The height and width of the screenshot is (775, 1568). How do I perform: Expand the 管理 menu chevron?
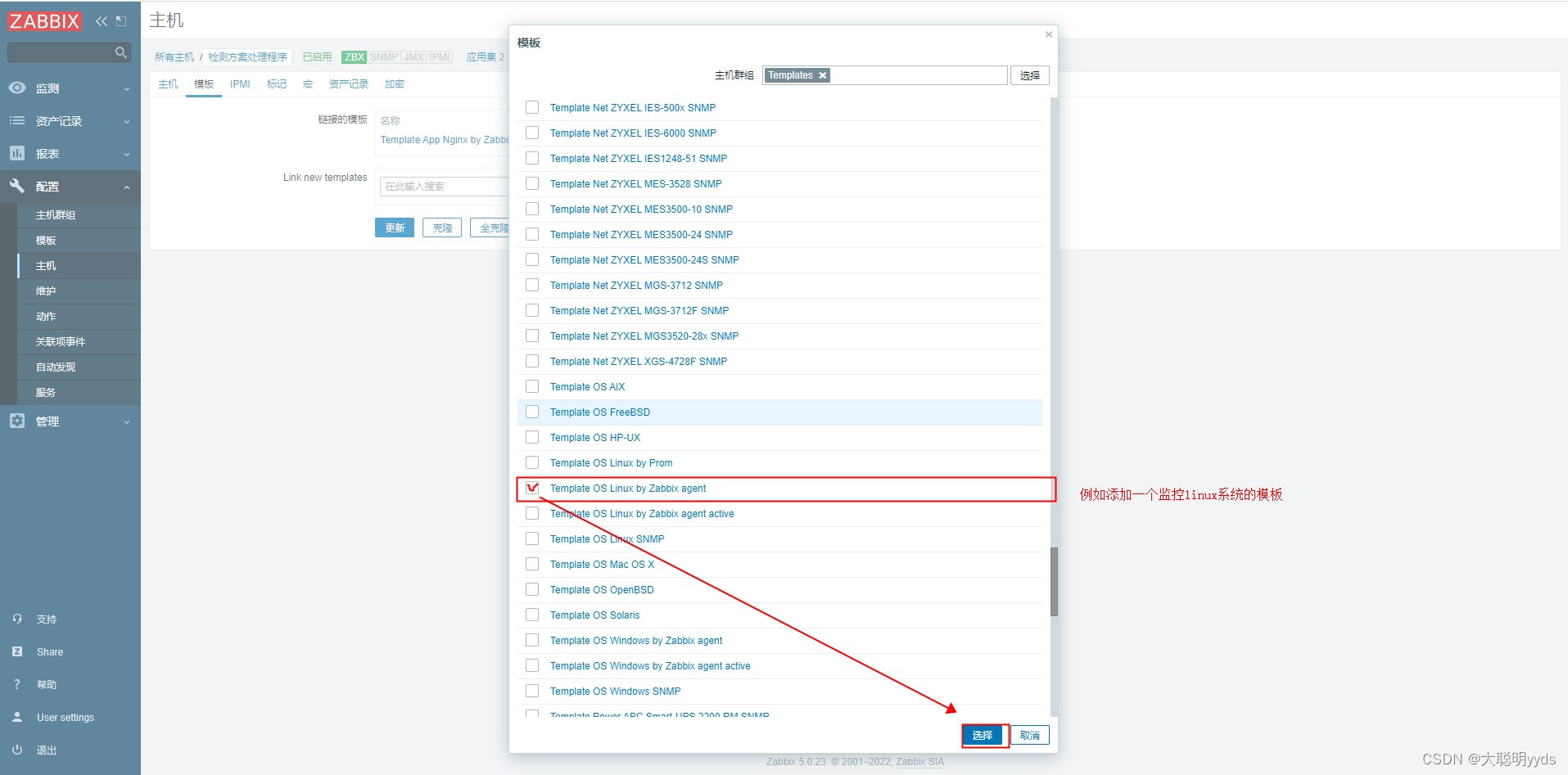pos(127,421)
